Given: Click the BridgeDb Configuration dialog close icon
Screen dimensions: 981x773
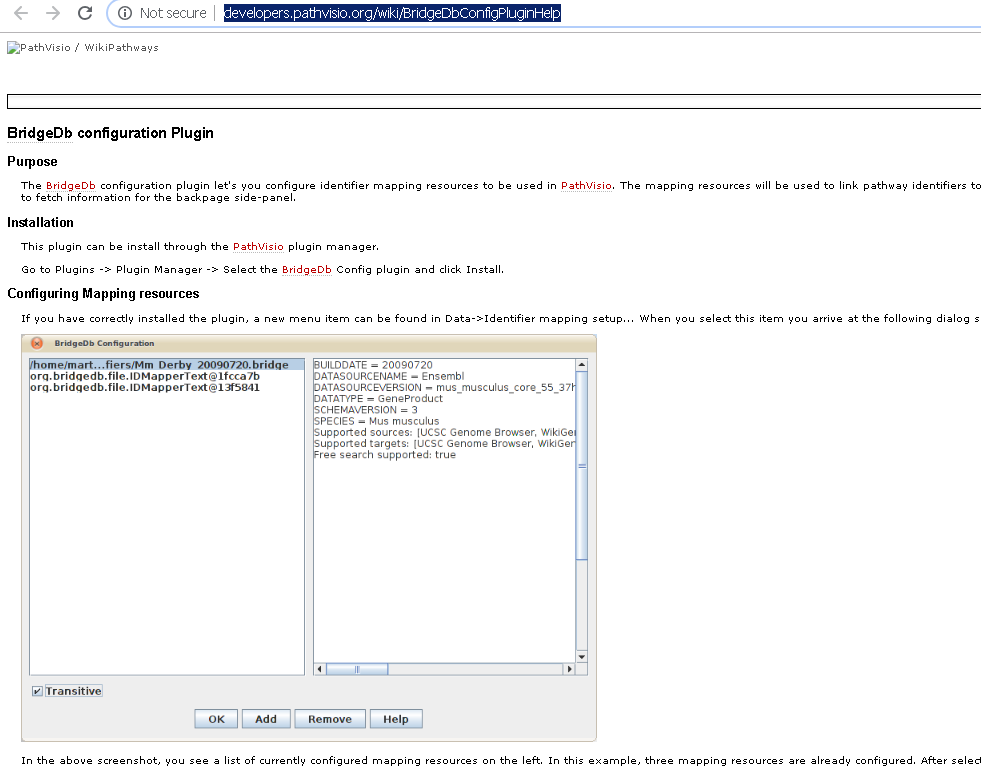Looking at the screenshot, I should click(x=37, y=343).
